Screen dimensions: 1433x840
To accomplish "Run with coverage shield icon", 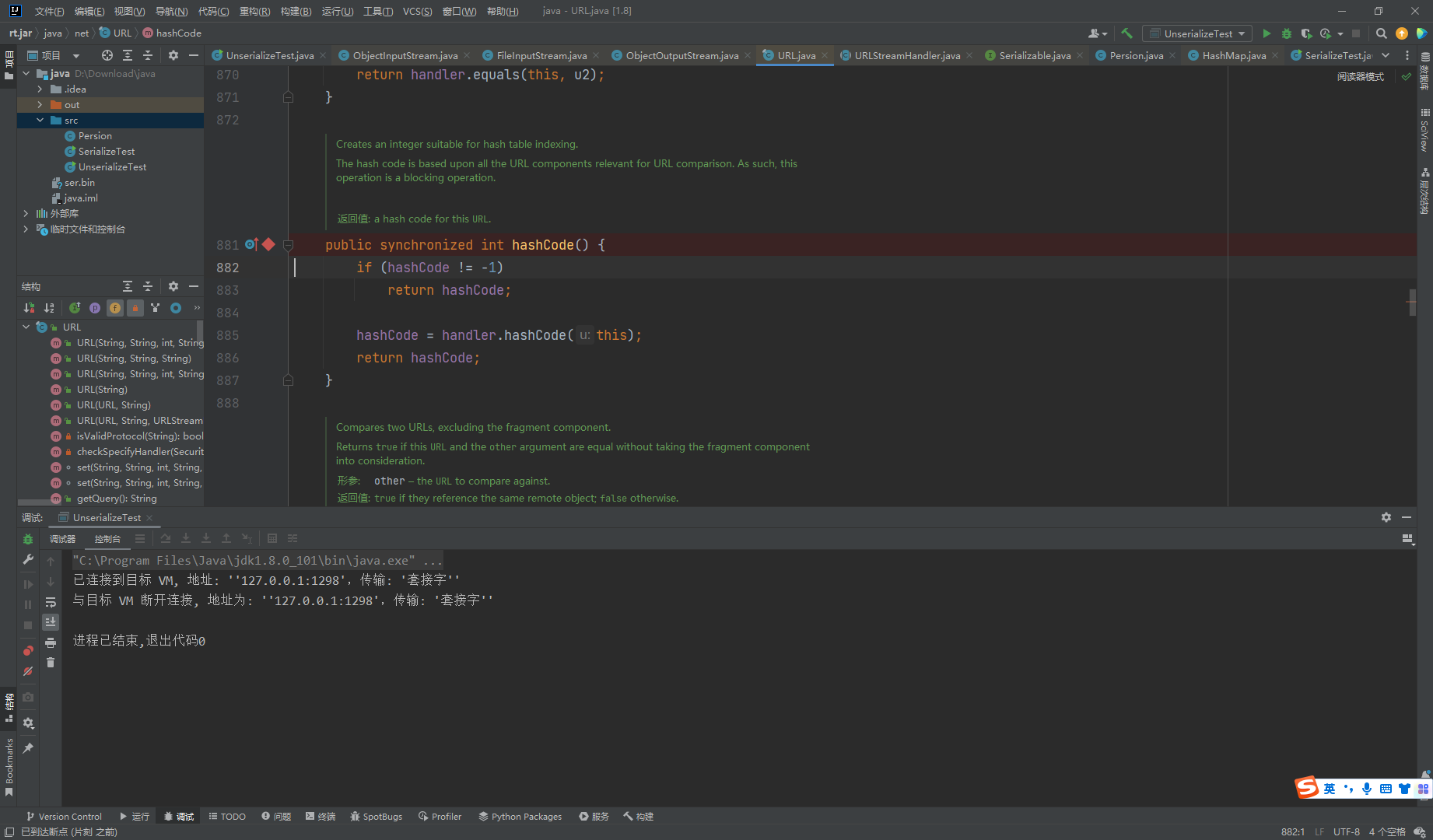I will pos(1306,33).
